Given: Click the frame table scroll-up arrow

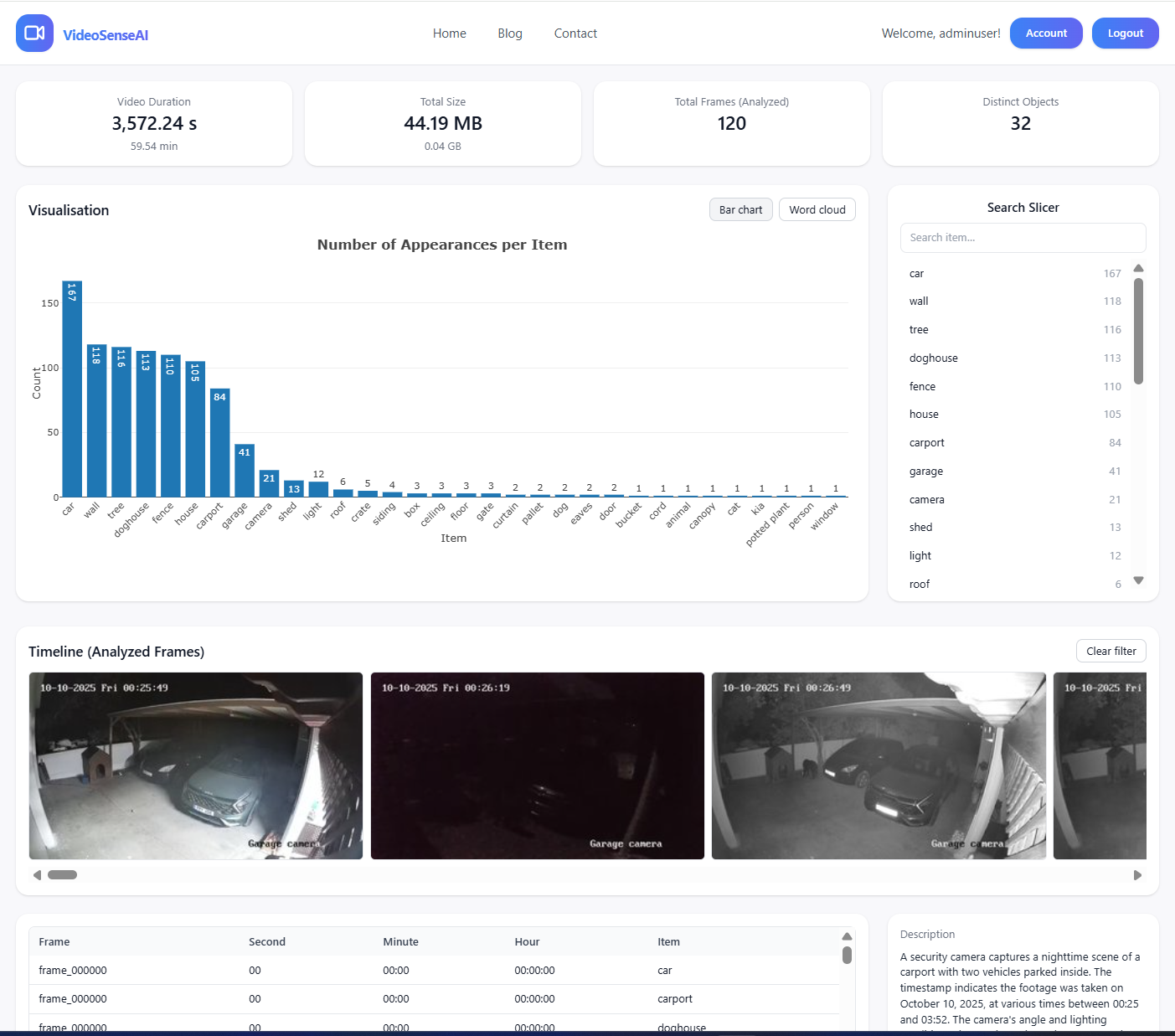Looking at the screenshot, I should click(x=847, y=936).
